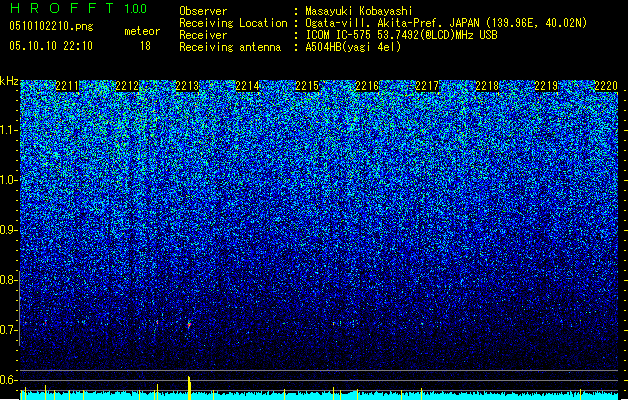
Task: Click the HROFFT 1.0.0 title text
Action: (79, 8)
